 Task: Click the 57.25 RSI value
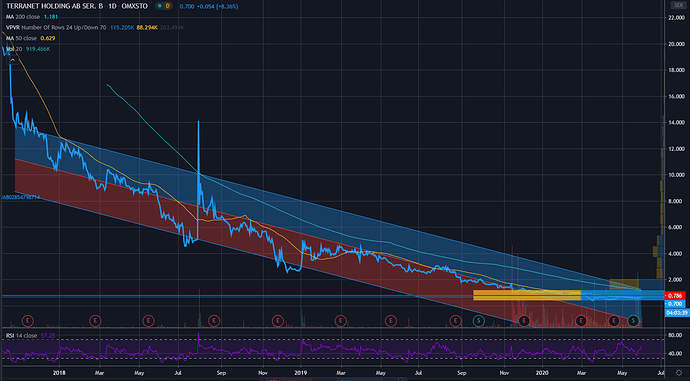point(48,336)
